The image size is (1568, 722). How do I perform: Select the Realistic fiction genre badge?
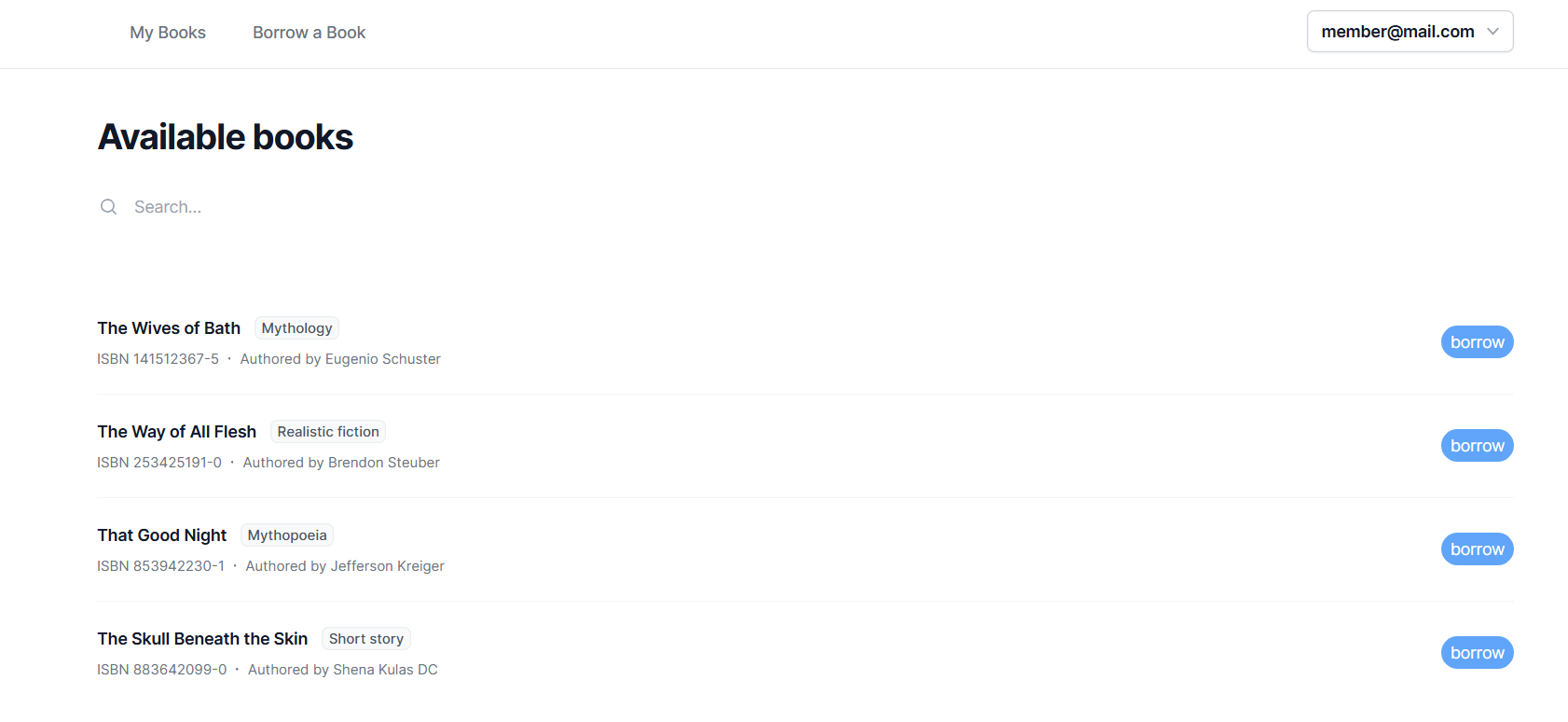pyautogui.click(x=328, y=432)
